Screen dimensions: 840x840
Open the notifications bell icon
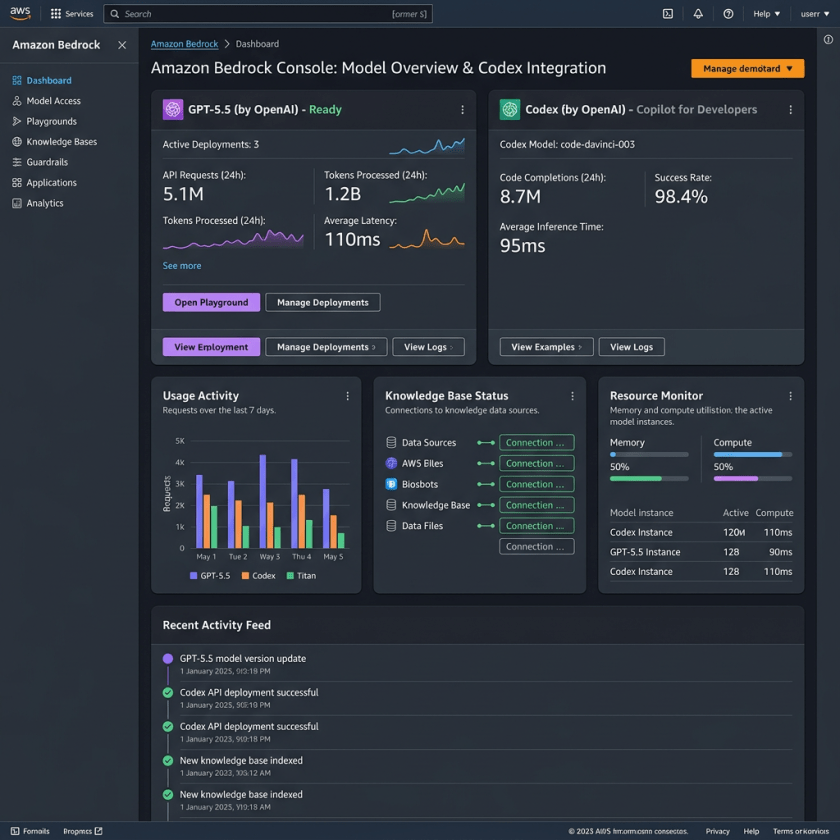pyautogui.click(x=698, y=14)
